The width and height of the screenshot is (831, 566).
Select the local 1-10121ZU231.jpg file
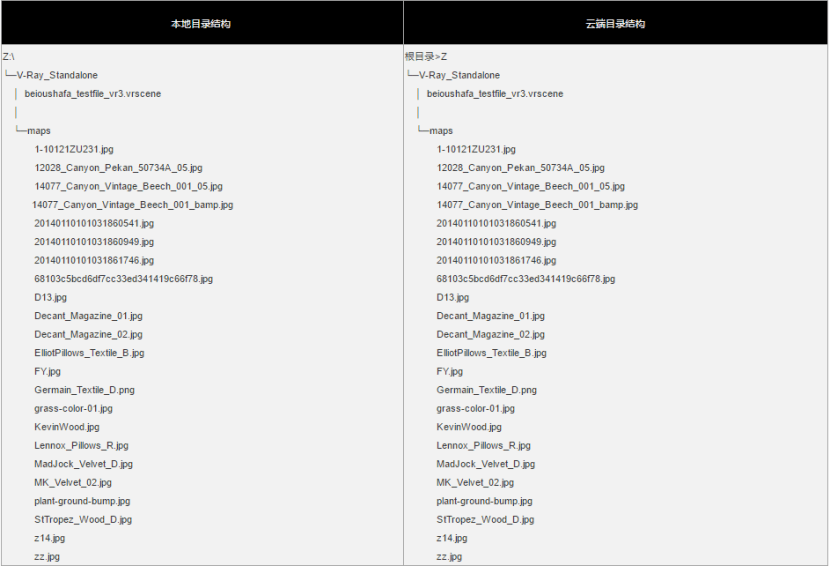point(74,149)
